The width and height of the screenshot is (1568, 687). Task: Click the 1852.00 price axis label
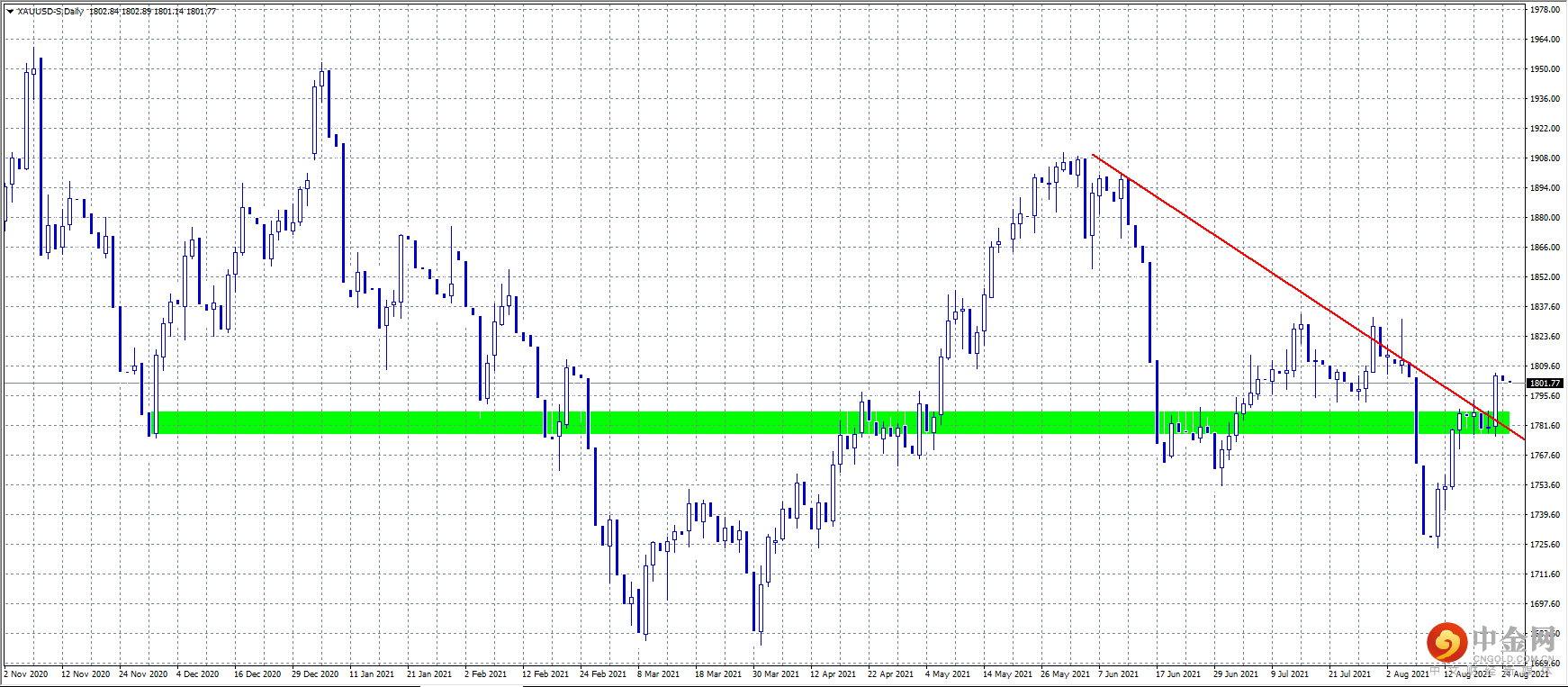point(1545,277)
